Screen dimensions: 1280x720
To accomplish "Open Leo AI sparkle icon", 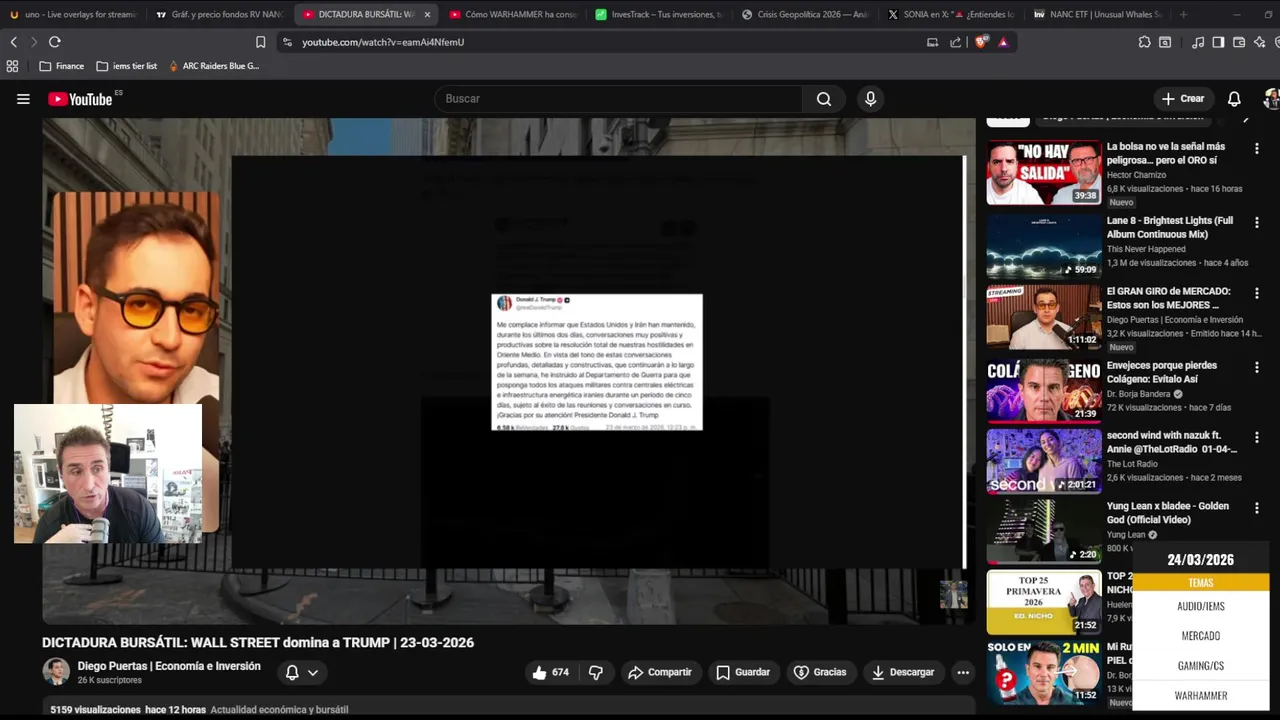I will (x=1259, y=42).
